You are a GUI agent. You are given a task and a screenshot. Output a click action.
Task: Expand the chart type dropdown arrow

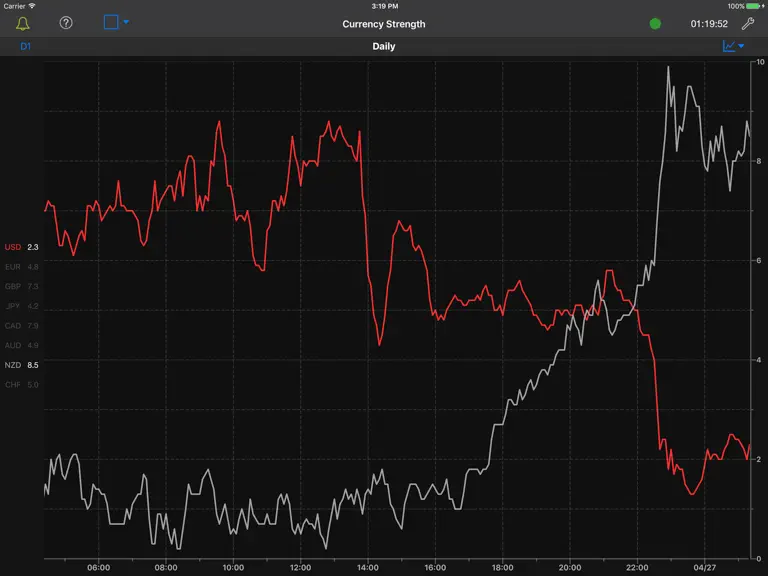pos(741,46)
